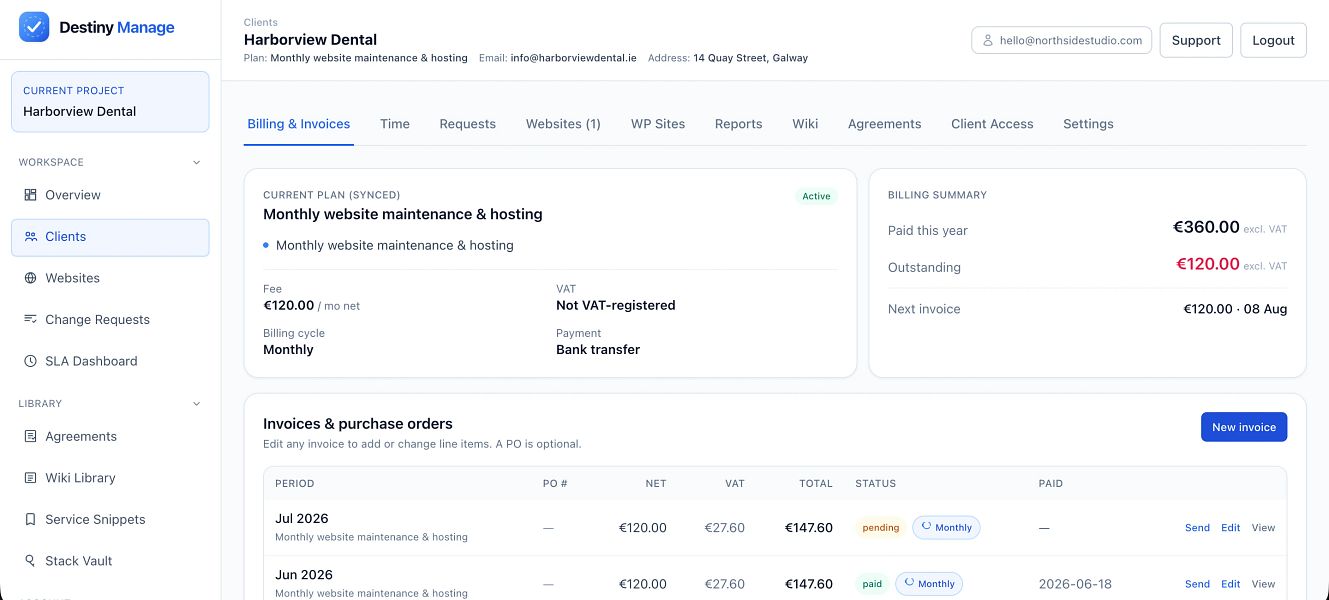Select Websites in the sidebar
The image size is (1329, 600).
[x=110, y=278]
